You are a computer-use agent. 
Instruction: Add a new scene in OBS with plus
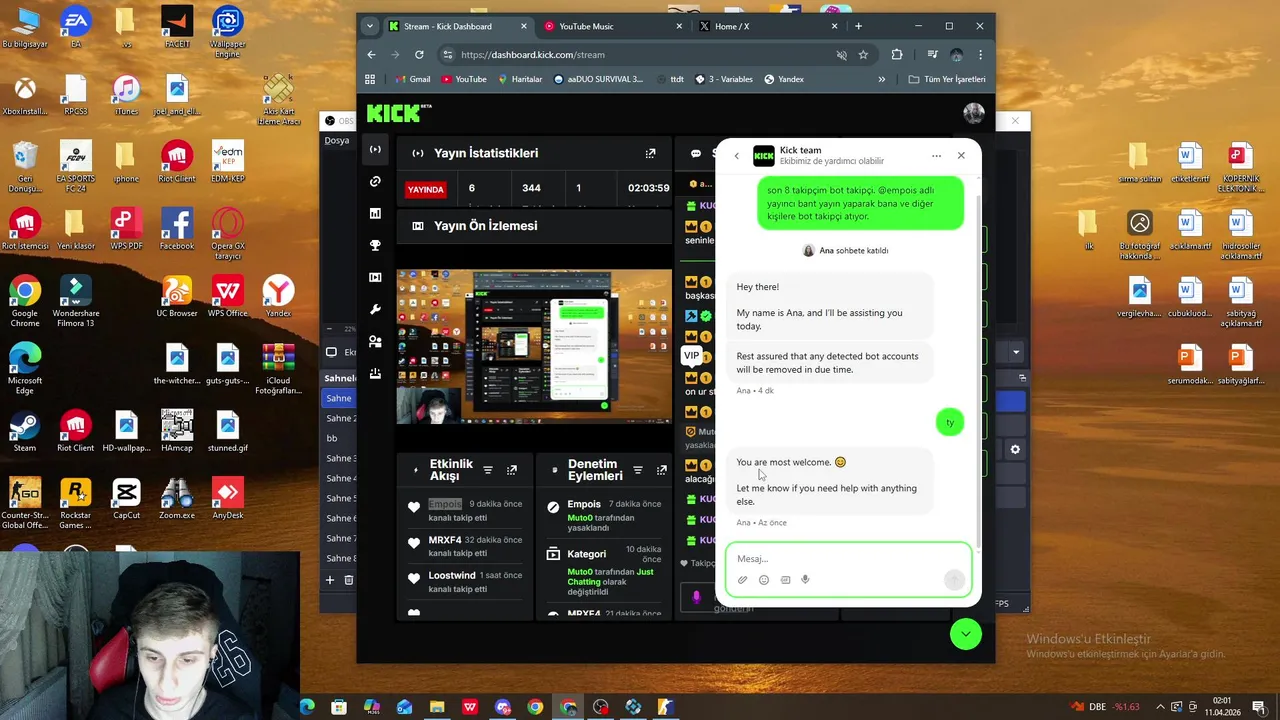tap(330, 580)
